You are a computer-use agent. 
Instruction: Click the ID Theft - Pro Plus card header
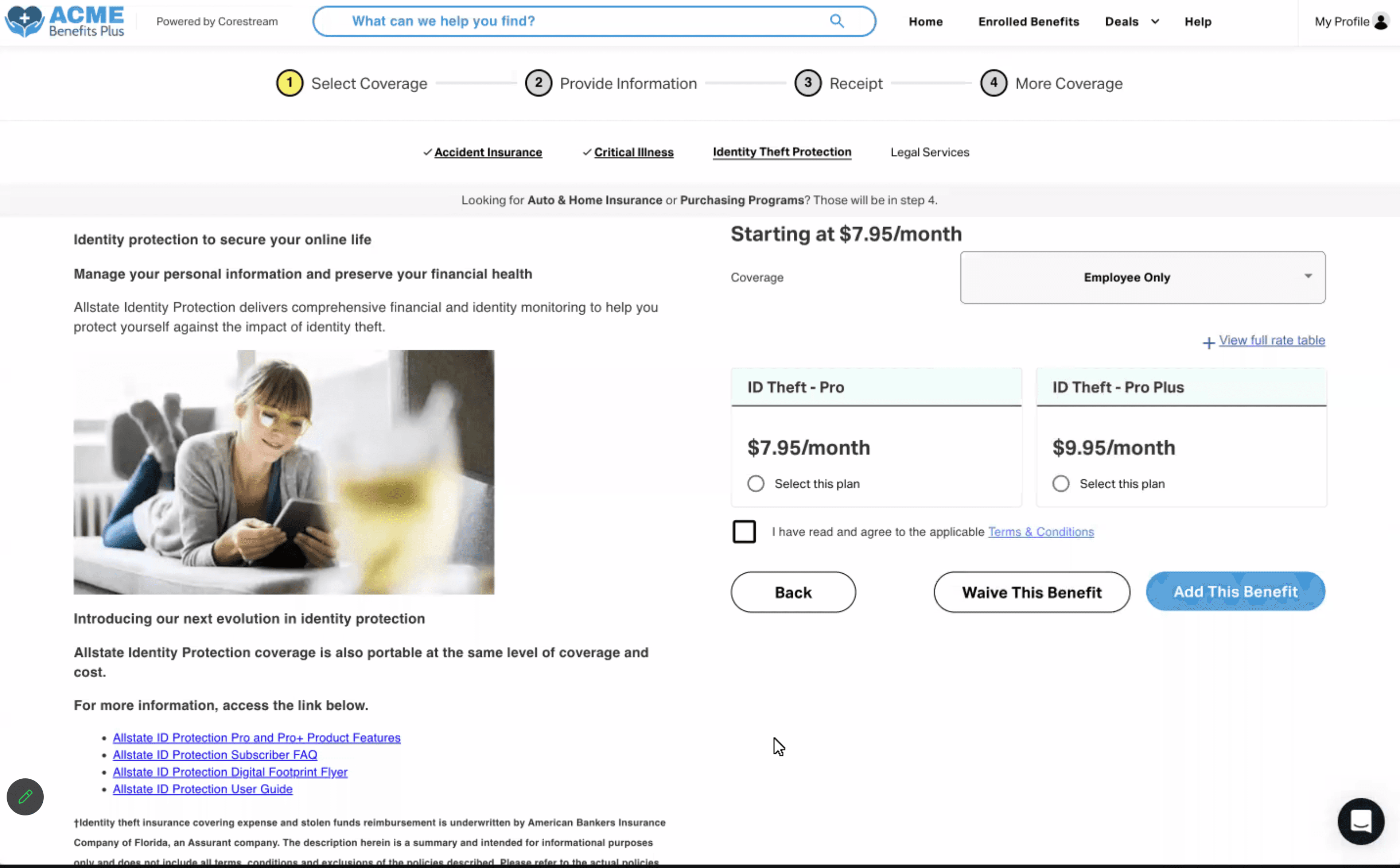[1181, 387]
